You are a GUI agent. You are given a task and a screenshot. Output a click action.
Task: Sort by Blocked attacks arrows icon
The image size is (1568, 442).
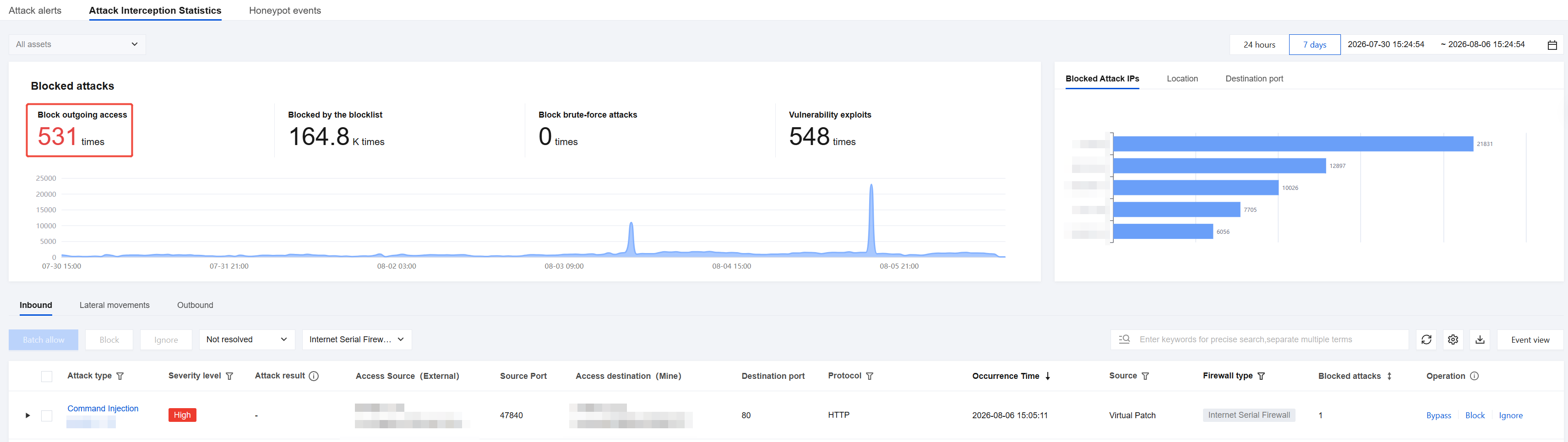coord(1389,376)
